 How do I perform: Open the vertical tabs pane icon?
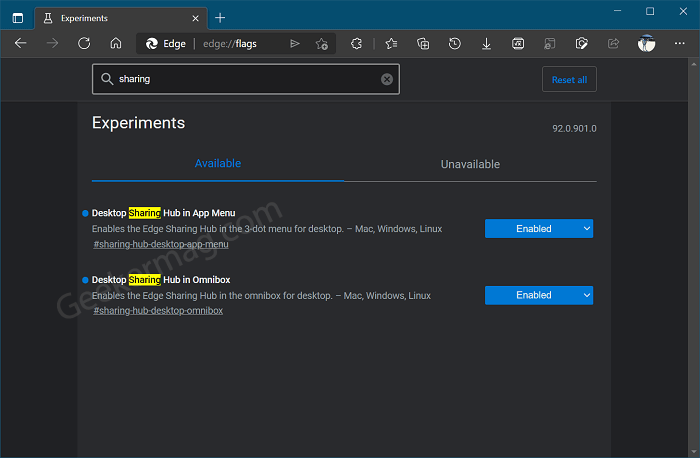(x=18, y=18)
